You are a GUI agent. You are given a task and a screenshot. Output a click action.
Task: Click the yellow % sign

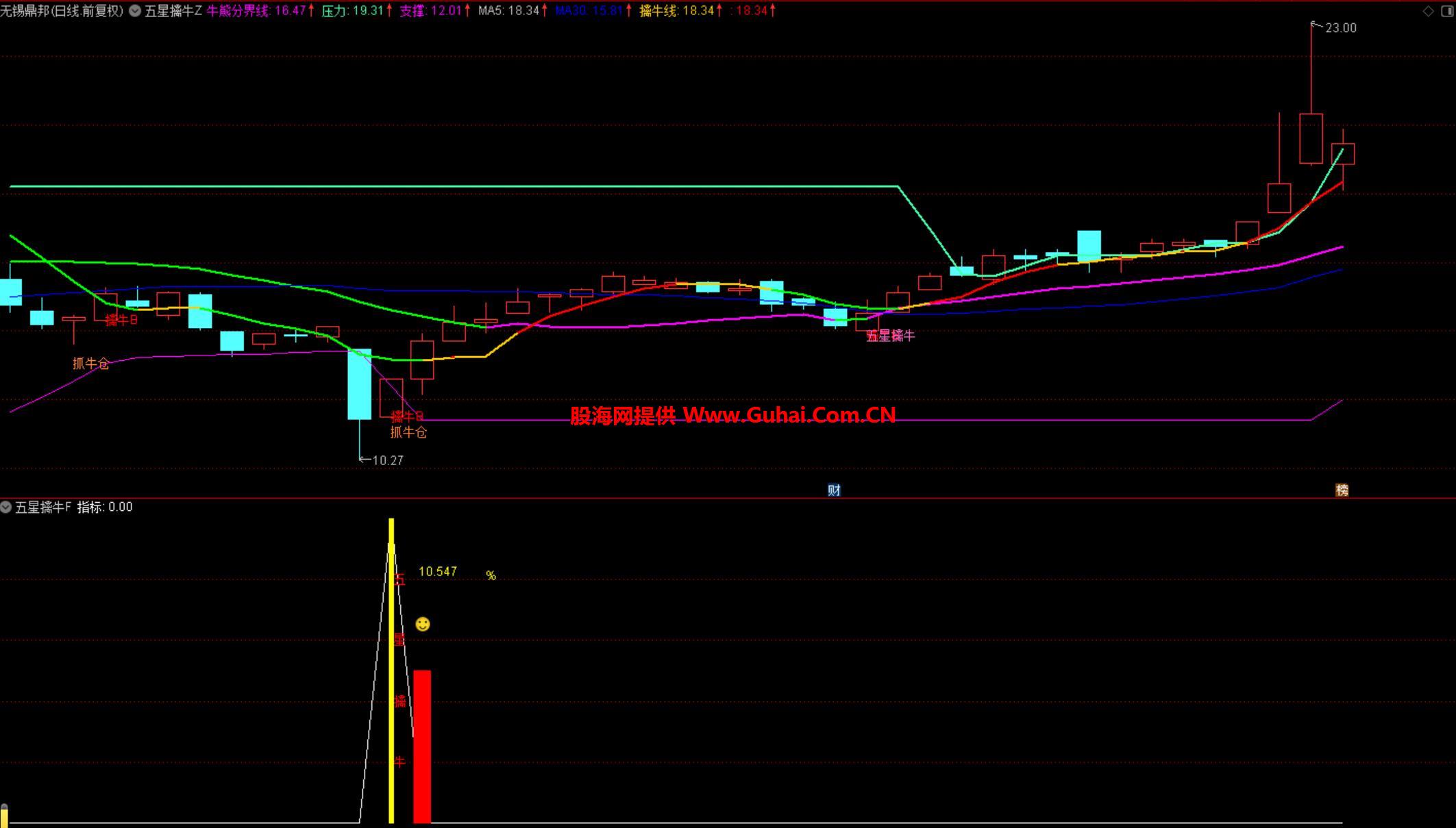(491, 575)
